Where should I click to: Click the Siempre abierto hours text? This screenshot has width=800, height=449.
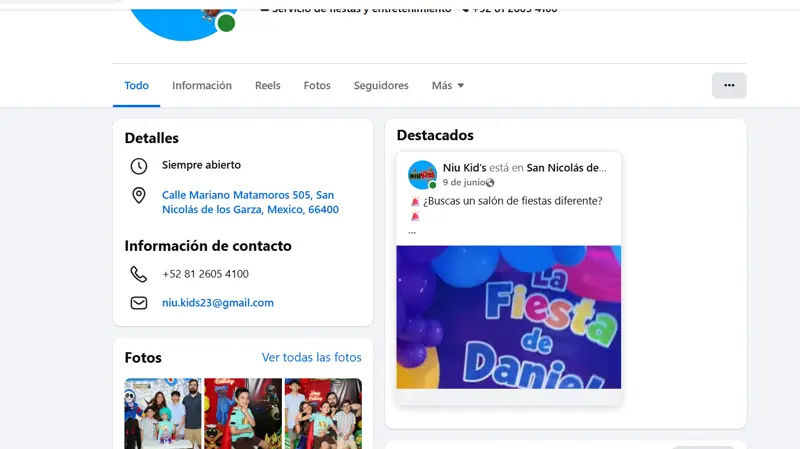(201, 165)
